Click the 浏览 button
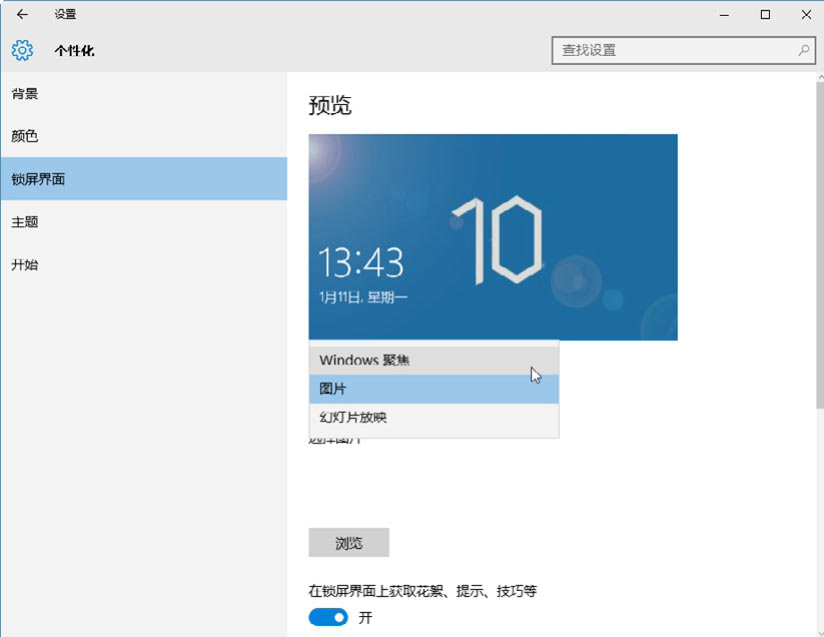Screen dimensions: 824x637 348,543
